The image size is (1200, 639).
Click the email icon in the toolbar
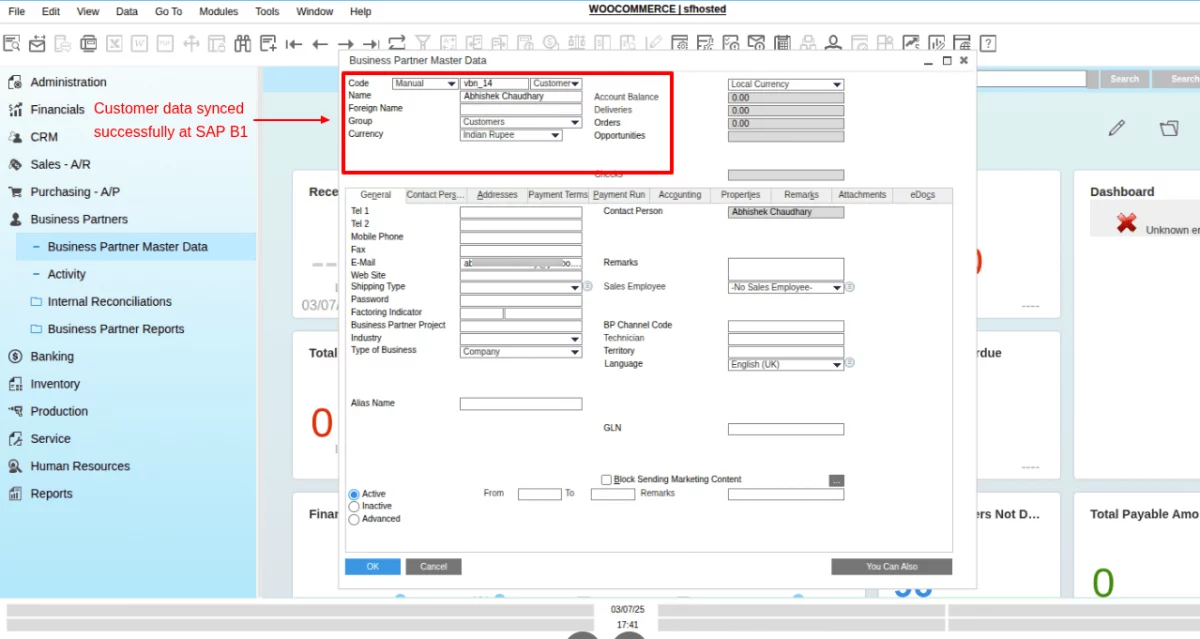35,43
